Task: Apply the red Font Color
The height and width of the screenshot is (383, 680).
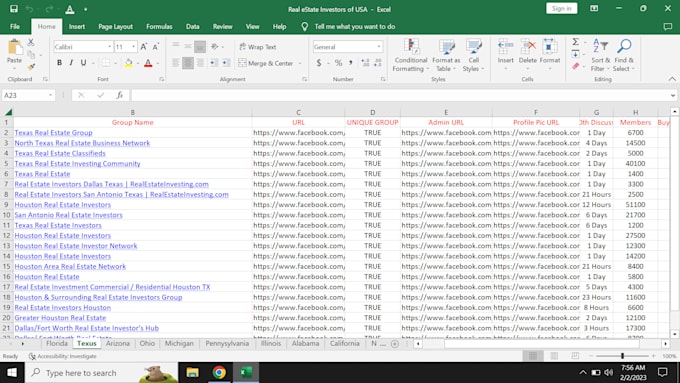Action: pyautogui.click(x=148, y=63)
